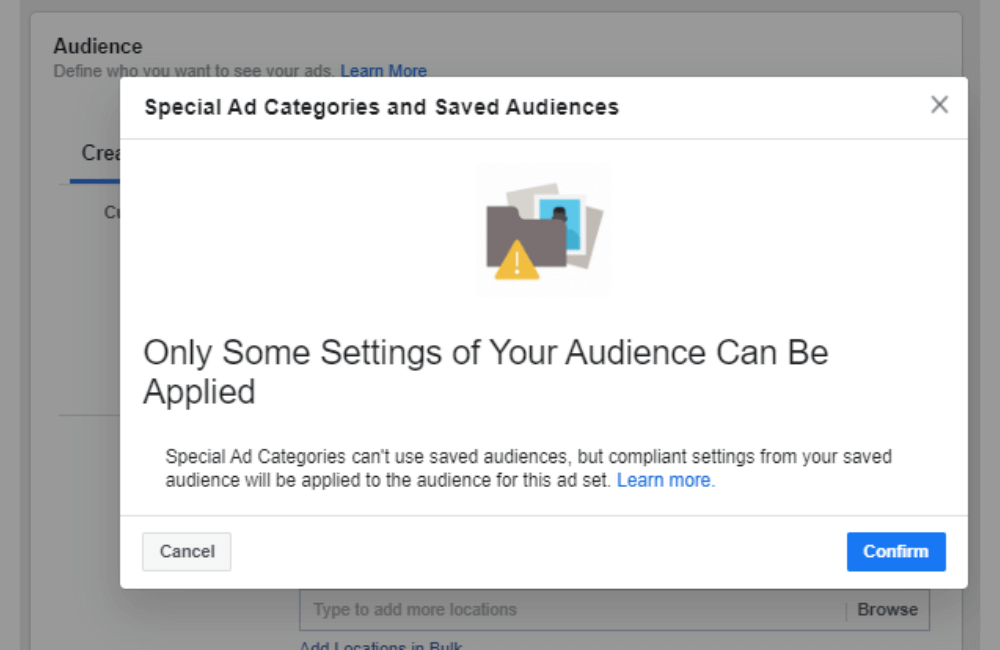The image size is (1000, 650).
Task: Dismiss the dialog using Cancel
Action: tap(186, 551)
